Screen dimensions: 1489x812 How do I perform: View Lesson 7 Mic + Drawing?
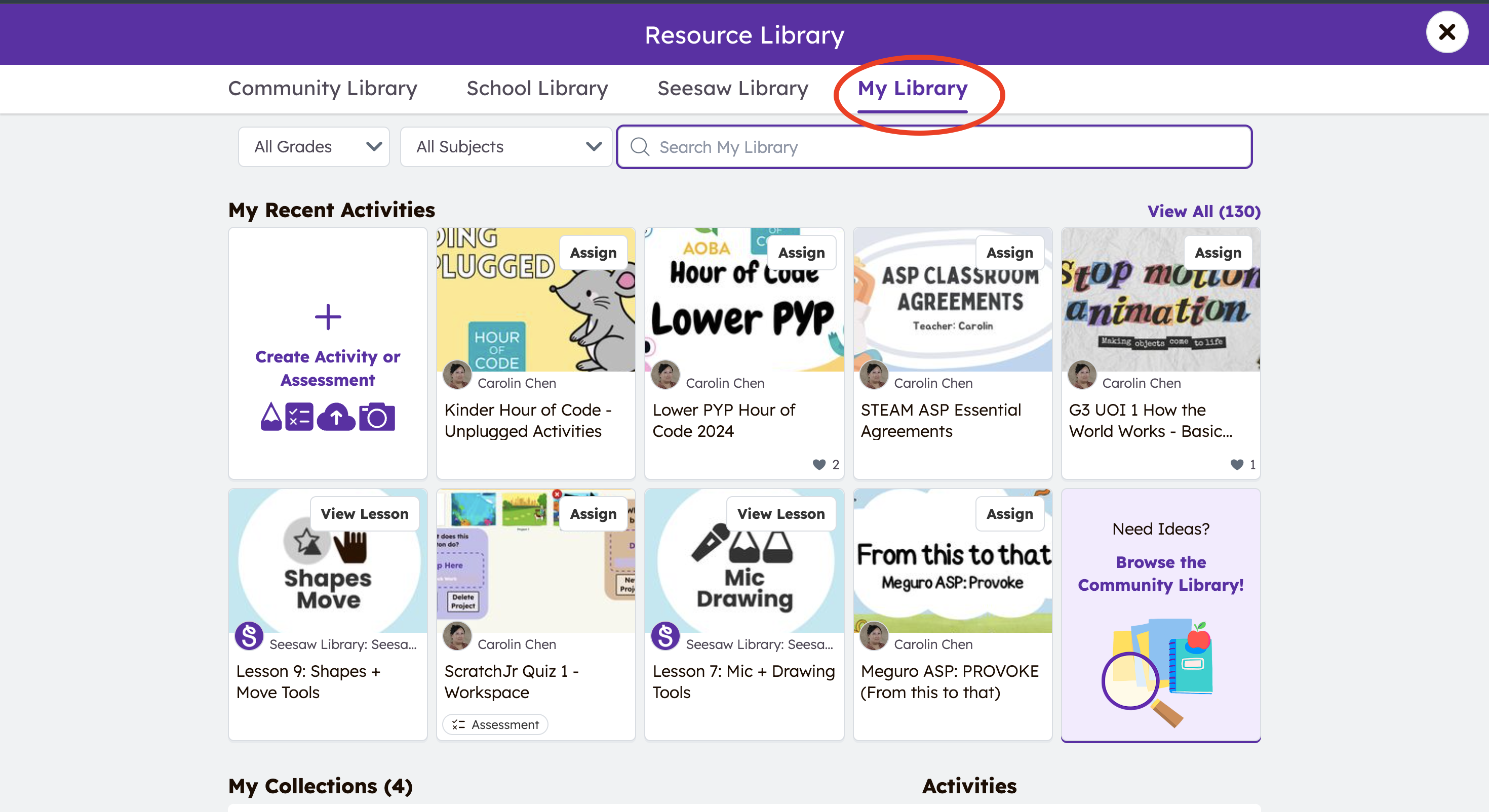[x=780, y=514]
